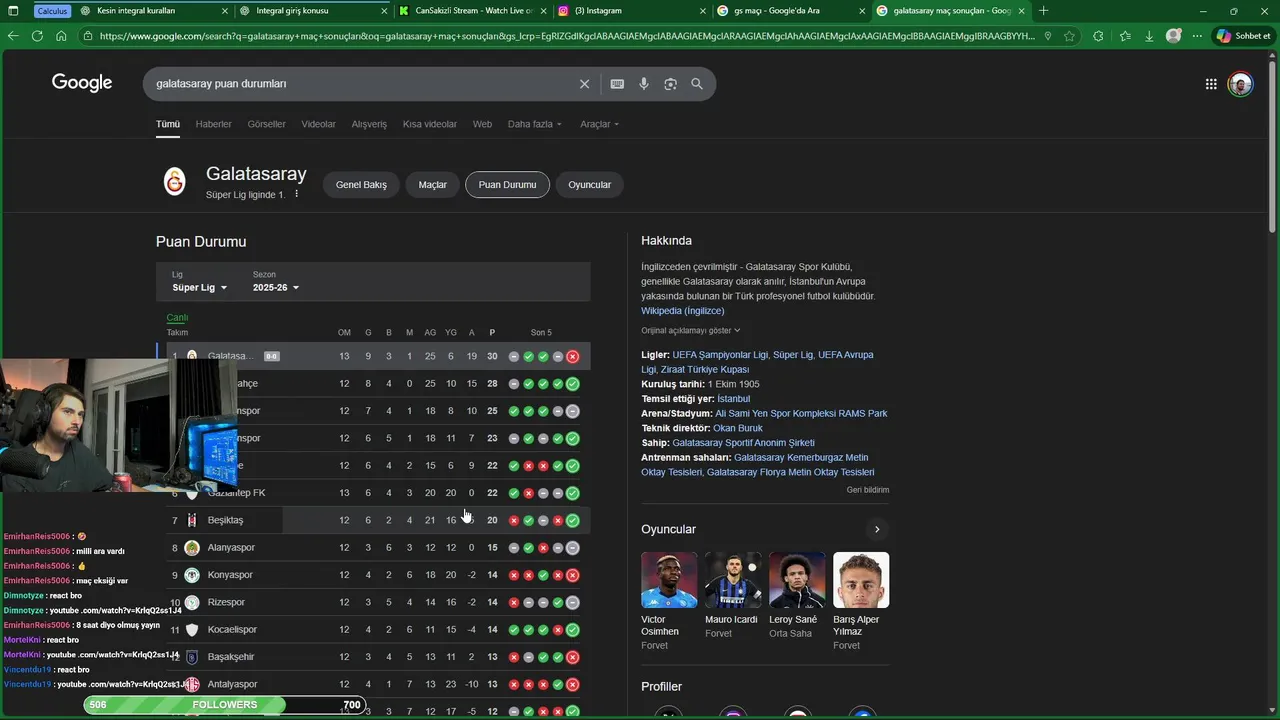Screen dimensions: 1280x720
Task: Click the Beşiktaş team crest
Action: (x=192, y=520)
